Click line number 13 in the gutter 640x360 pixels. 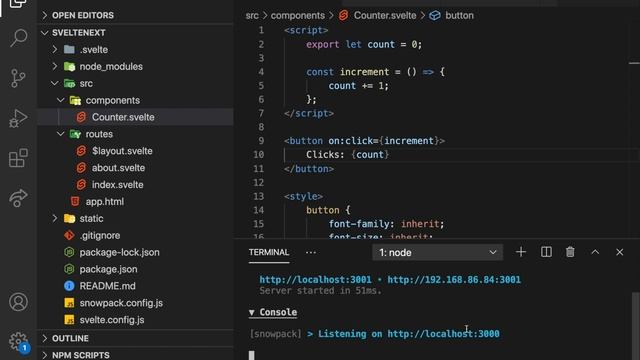coord(258,196)
